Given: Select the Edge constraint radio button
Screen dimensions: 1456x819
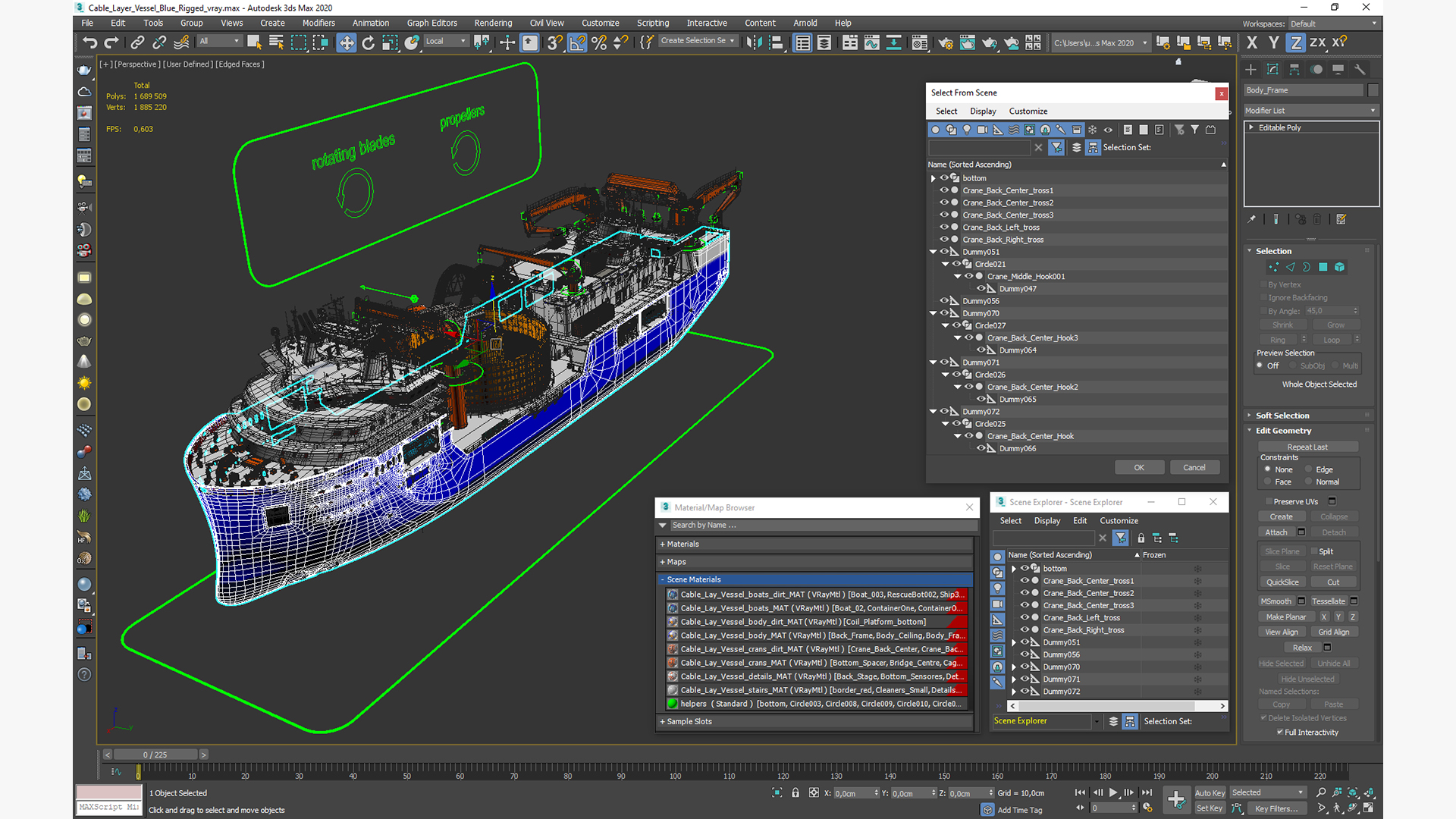Looking at the screenshot, I should click(x=1309, y=469).
